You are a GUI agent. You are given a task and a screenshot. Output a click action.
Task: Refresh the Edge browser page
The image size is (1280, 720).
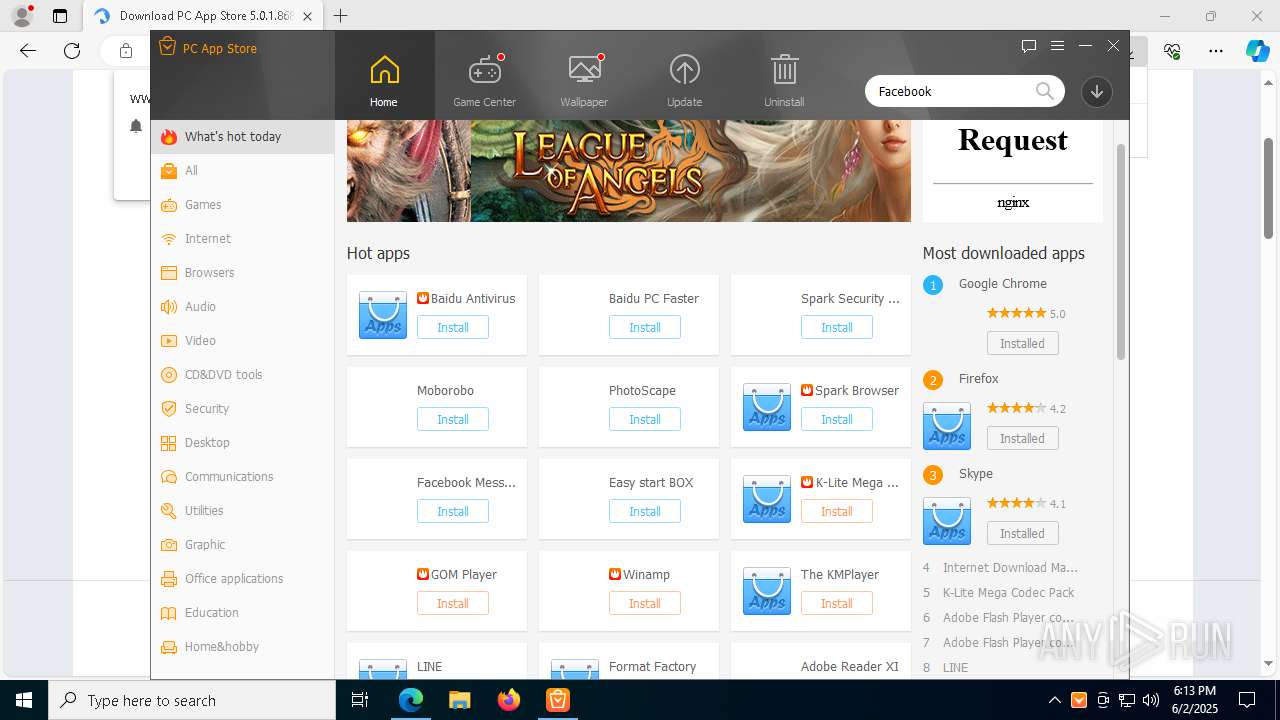(72, 51)
